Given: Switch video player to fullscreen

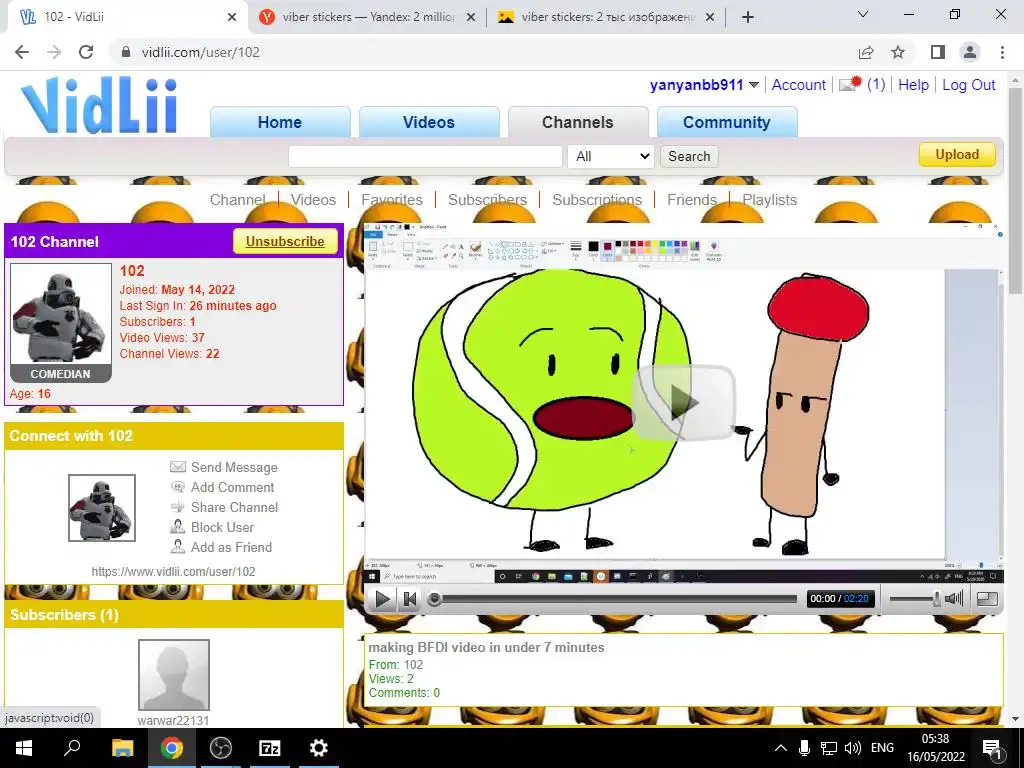Looking at the screenshot, I should click(x=987, y=598).
